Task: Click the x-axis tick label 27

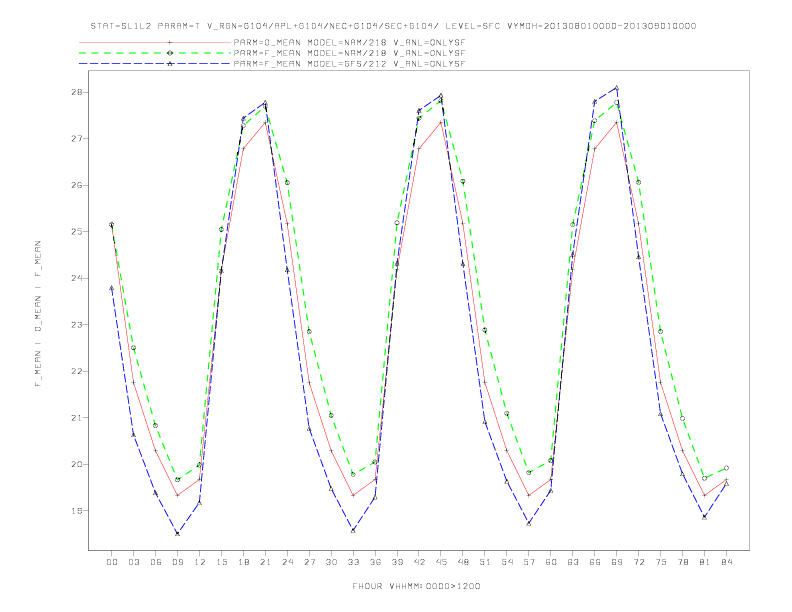Action: [x=309, y=562]
